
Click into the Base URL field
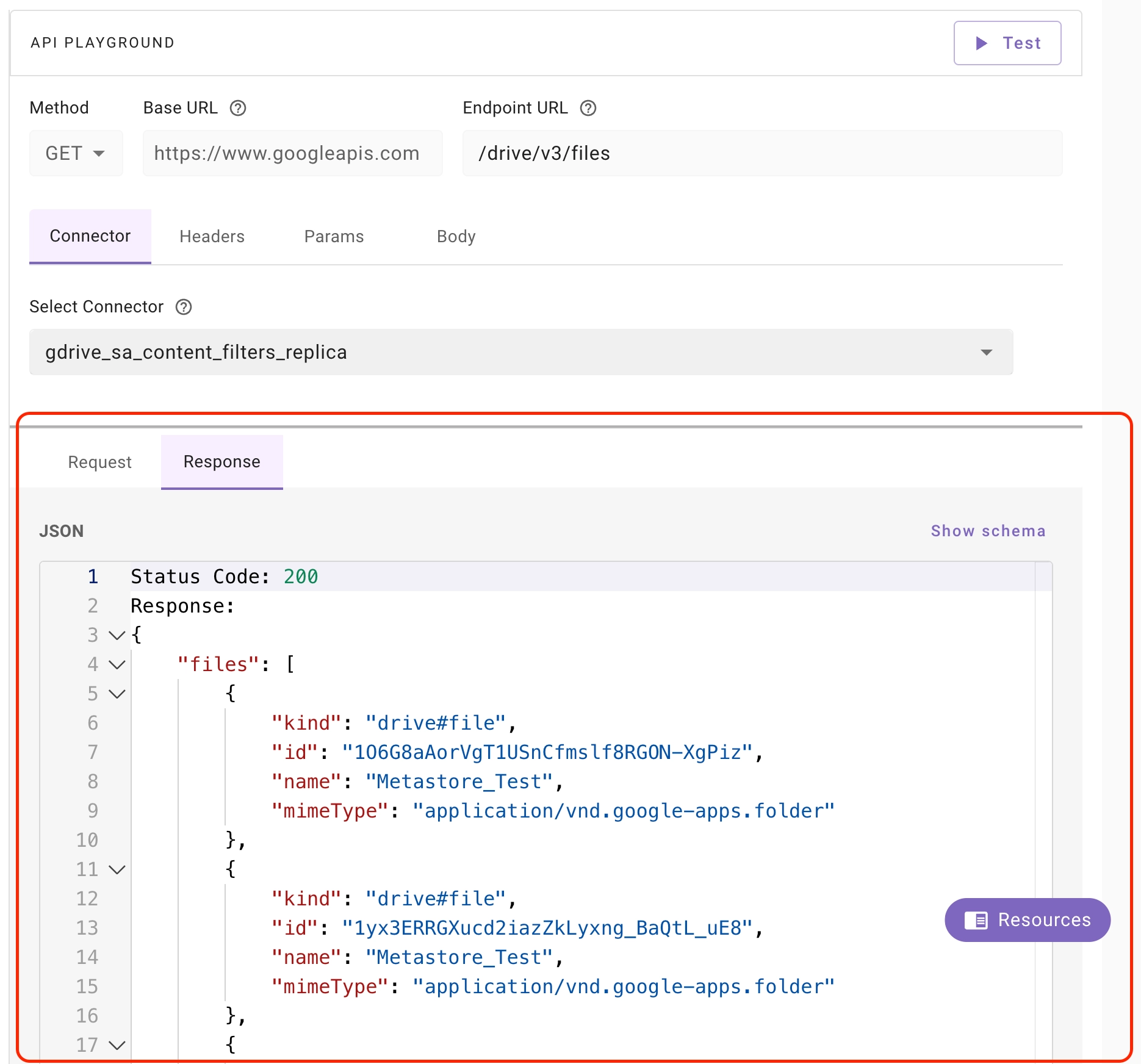pos(292,153)
